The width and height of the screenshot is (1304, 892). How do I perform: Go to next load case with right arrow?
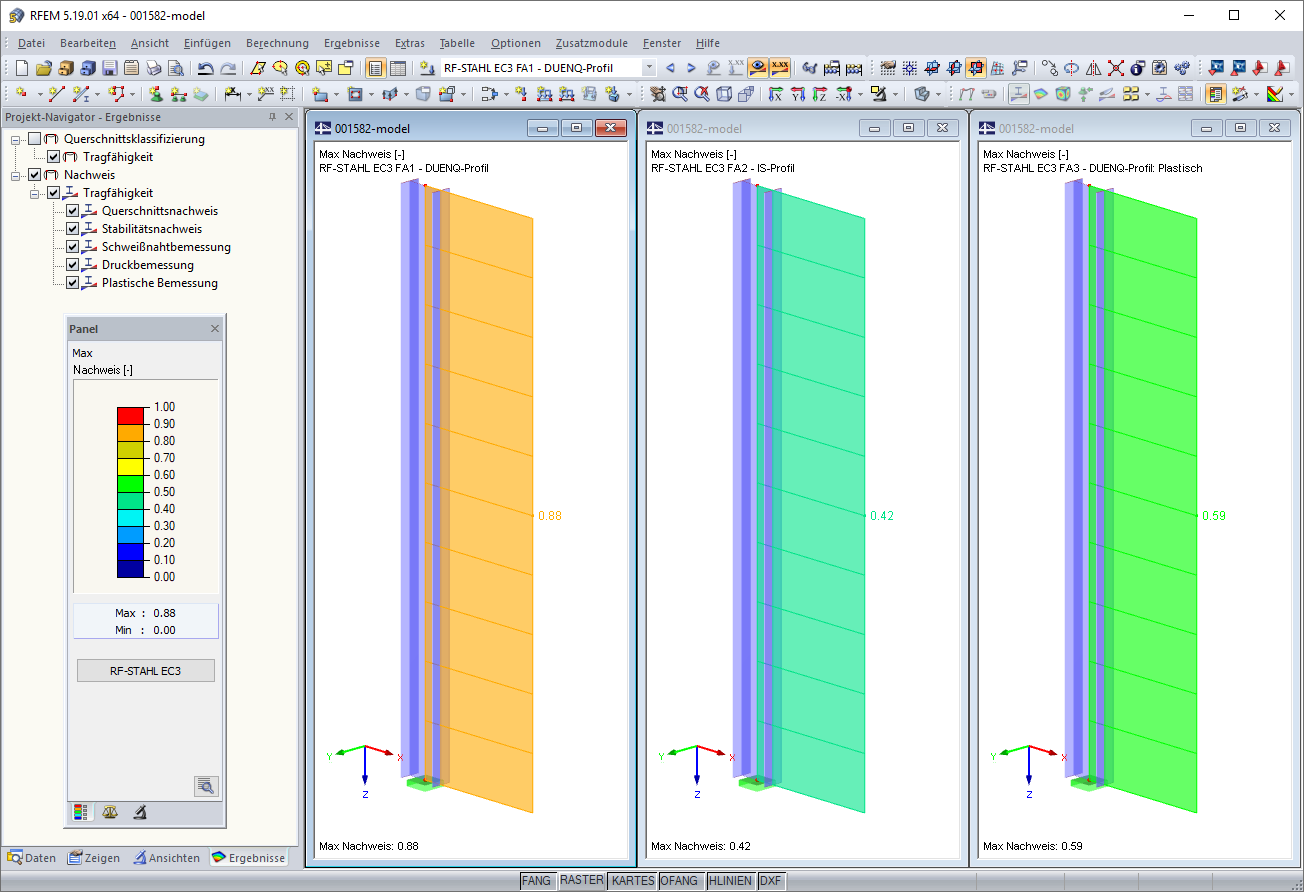point(691,68)
